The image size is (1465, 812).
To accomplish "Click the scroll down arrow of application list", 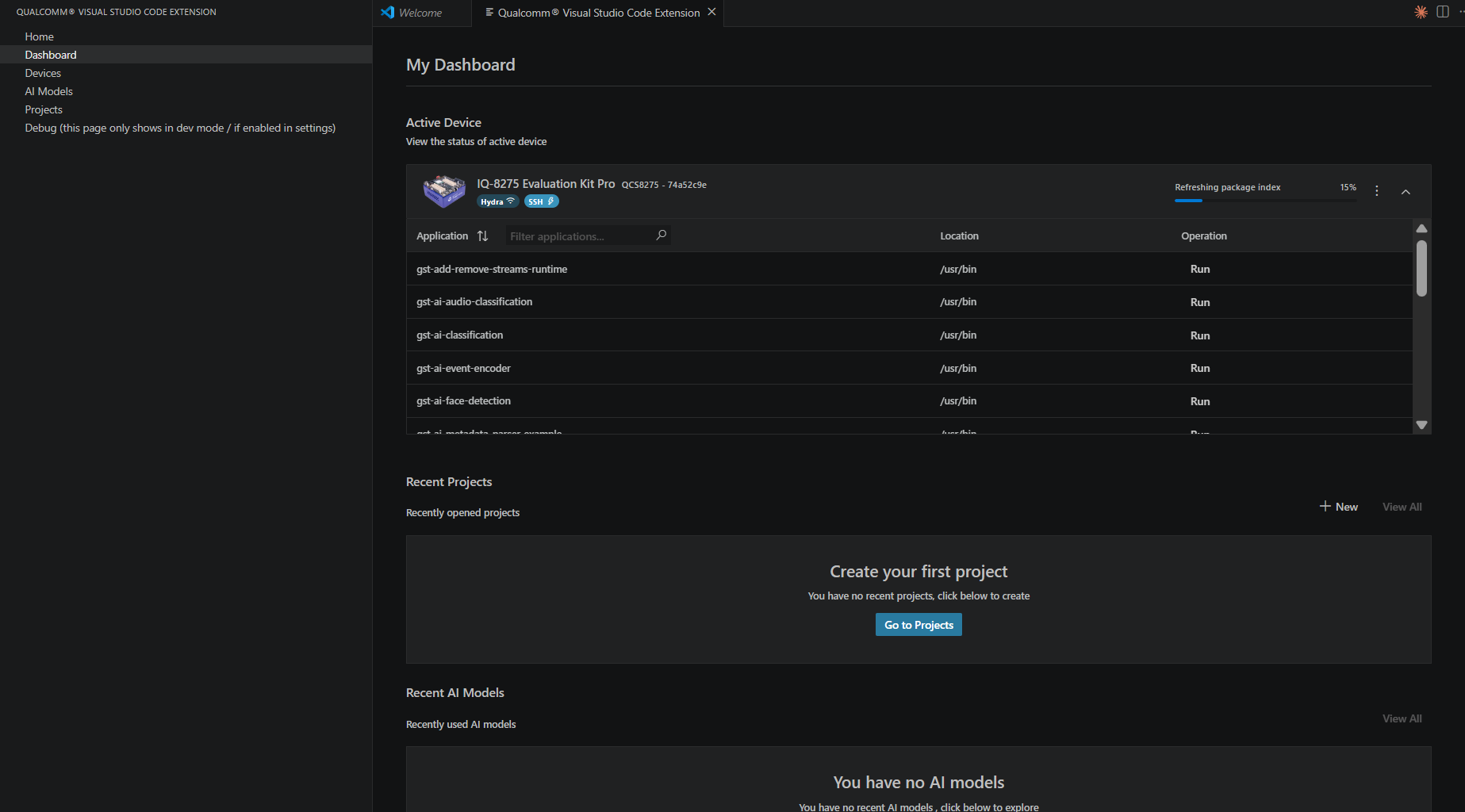I will coord(1421,425).
